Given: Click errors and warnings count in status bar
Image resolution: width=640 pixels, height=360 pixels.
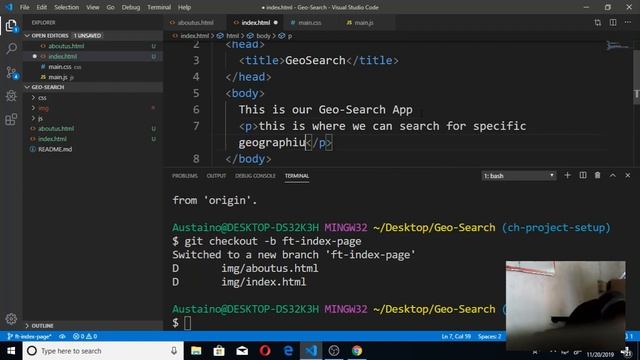Looking at the screenshot, I should pyautogui.click(x=85, y=336).
